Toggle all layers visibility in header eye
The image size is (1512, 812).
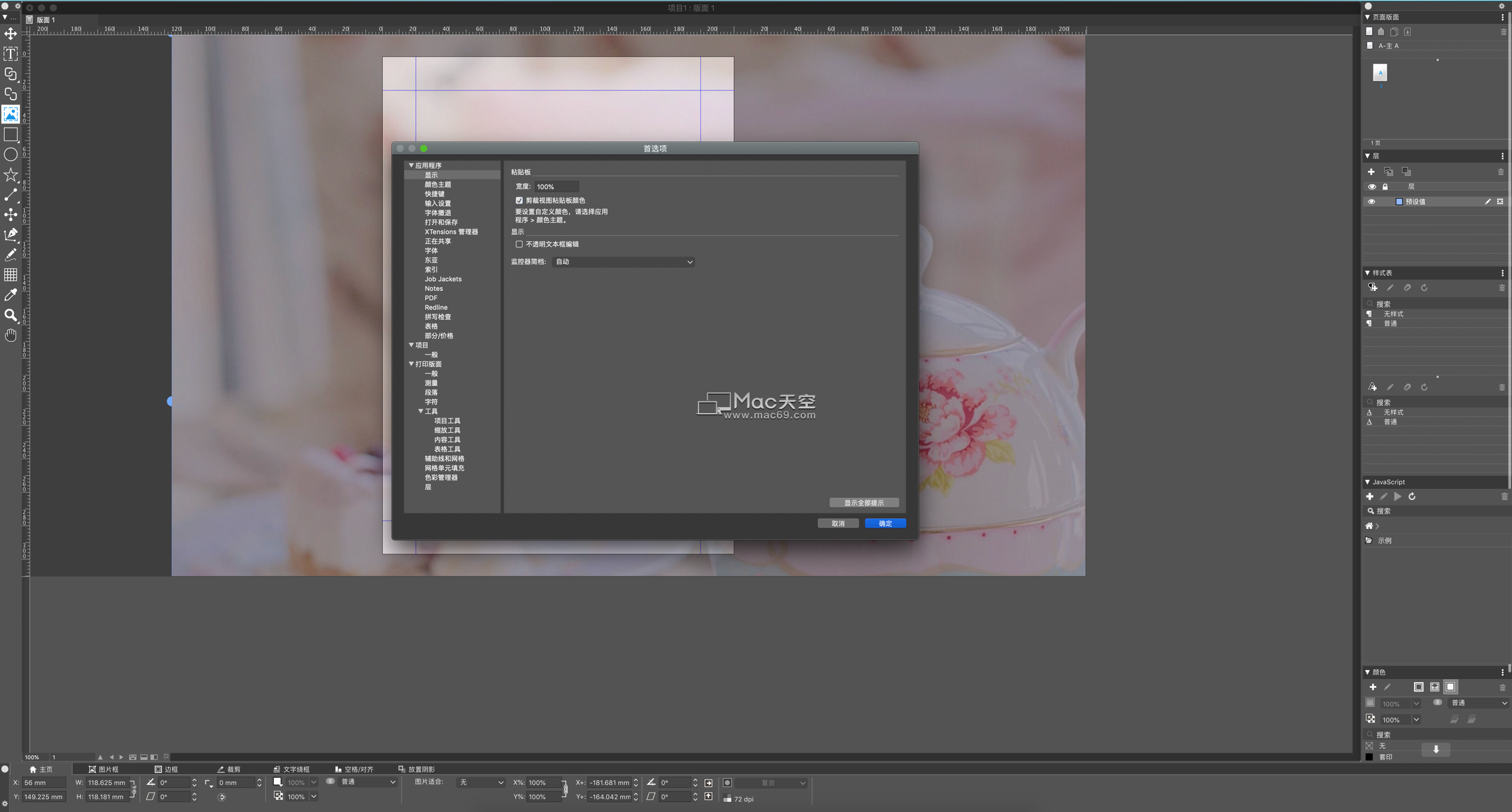(1372, 187)
